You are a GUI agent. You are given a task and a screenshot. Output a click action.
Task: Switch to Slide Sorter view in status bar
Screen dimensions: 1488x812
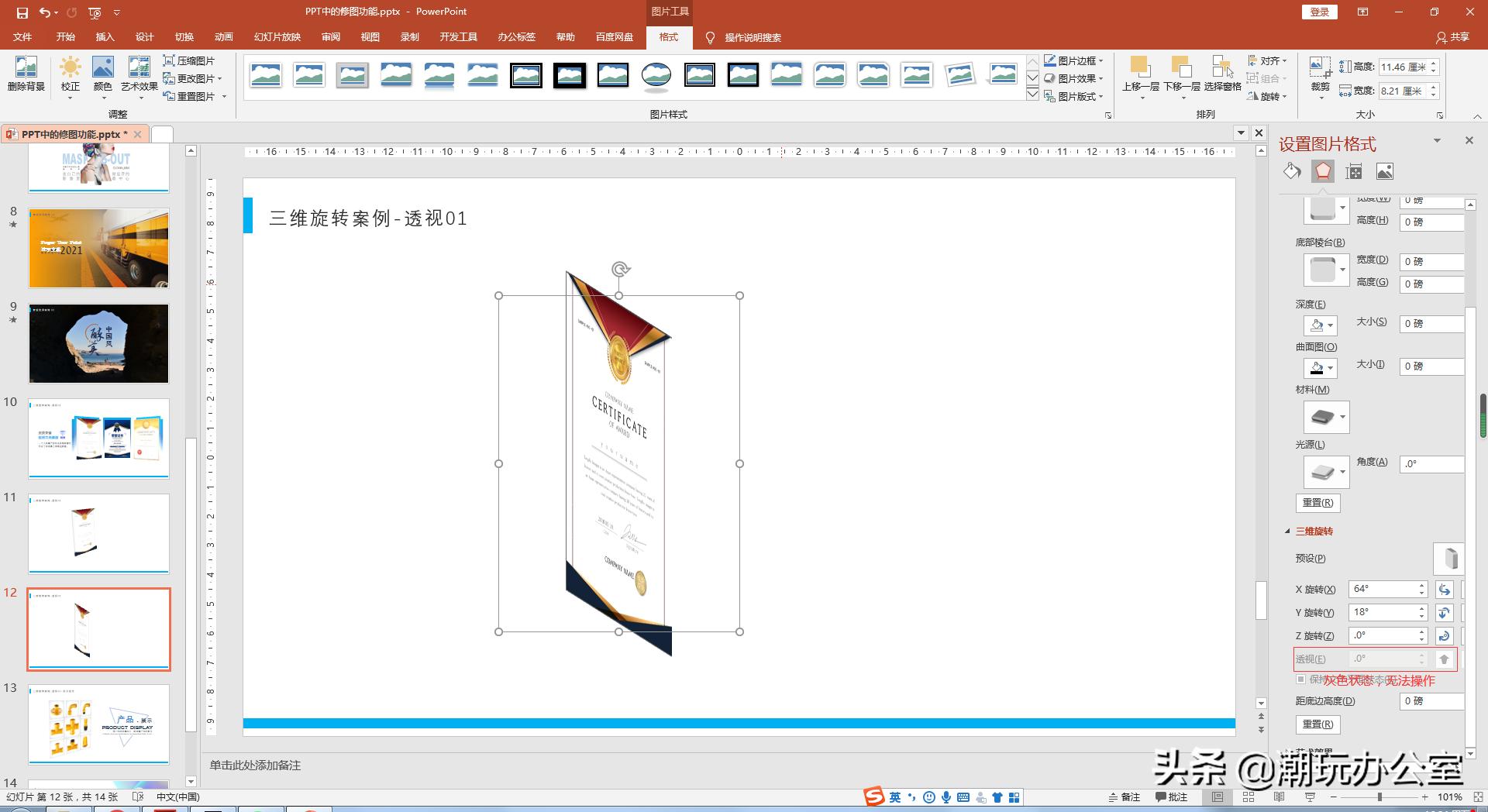click(1249, 797)
